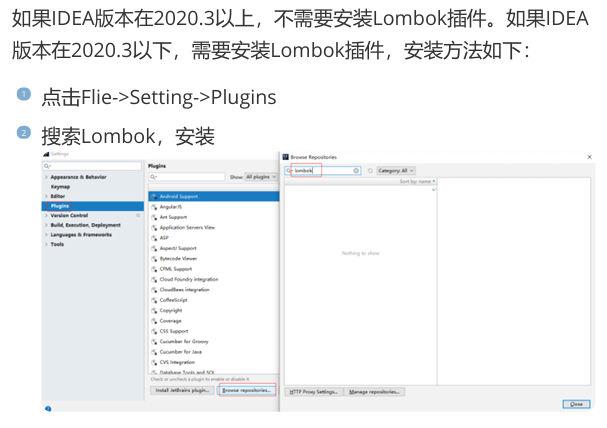
Task: Expand the Appearance & Behavior node
Action: (x=46, y=177)
